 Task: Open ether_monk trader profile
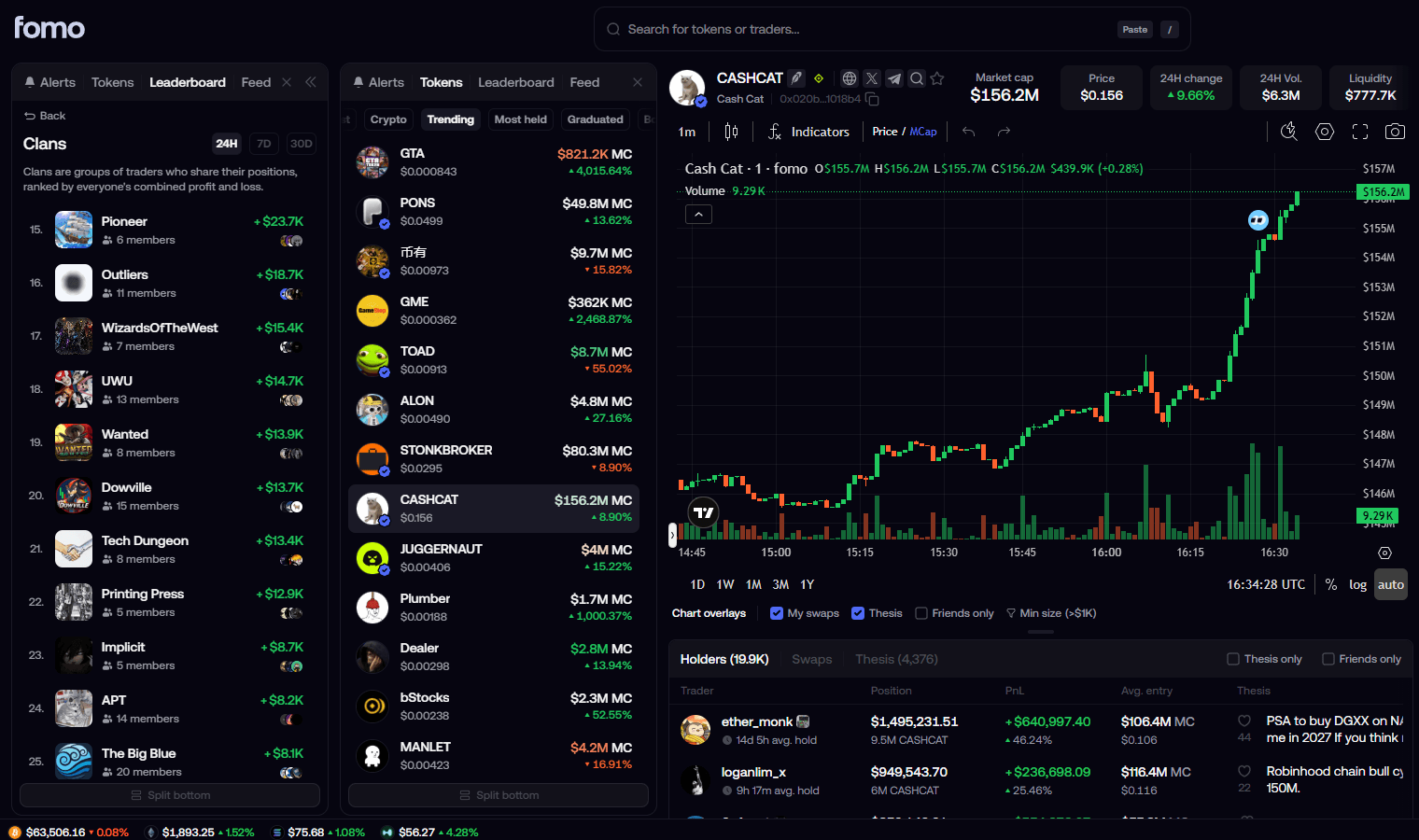757,721
